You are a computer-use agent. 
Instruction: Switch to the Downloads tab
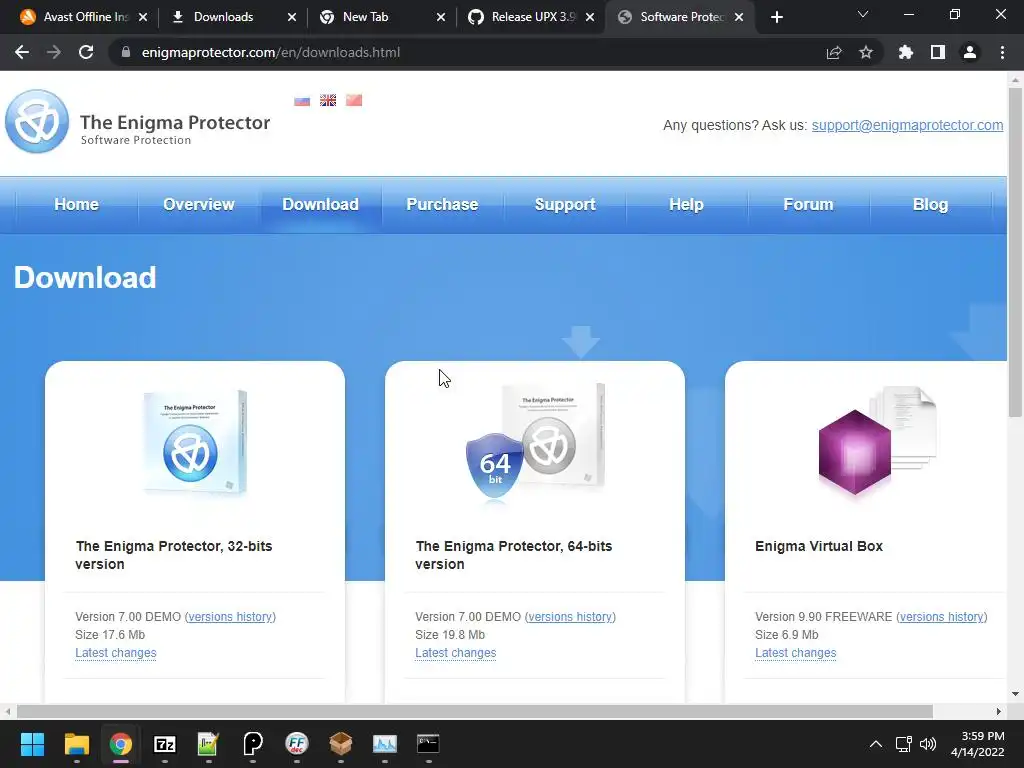[223, 17]
